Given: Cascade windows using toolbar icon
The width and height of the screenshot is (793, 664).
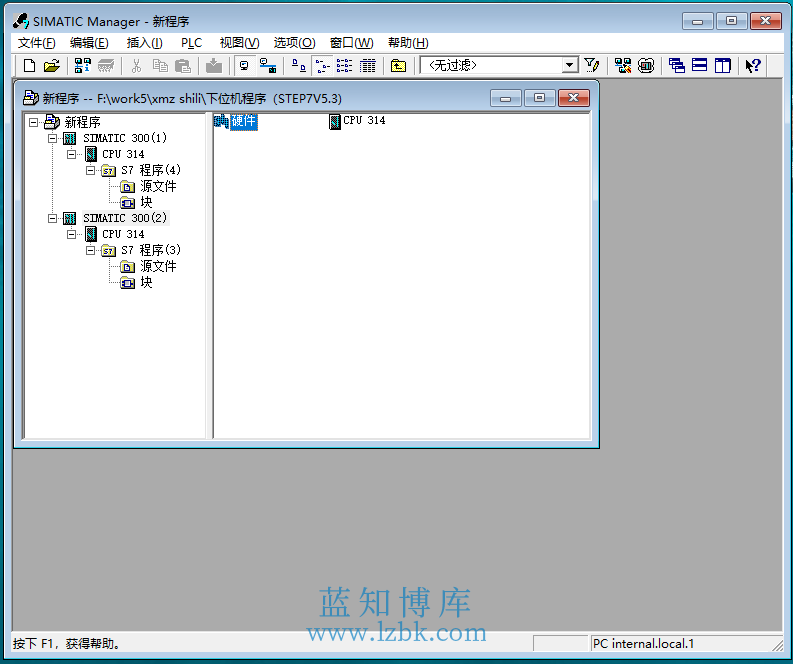Looking at the screenshot, I should tap(676, 66).
